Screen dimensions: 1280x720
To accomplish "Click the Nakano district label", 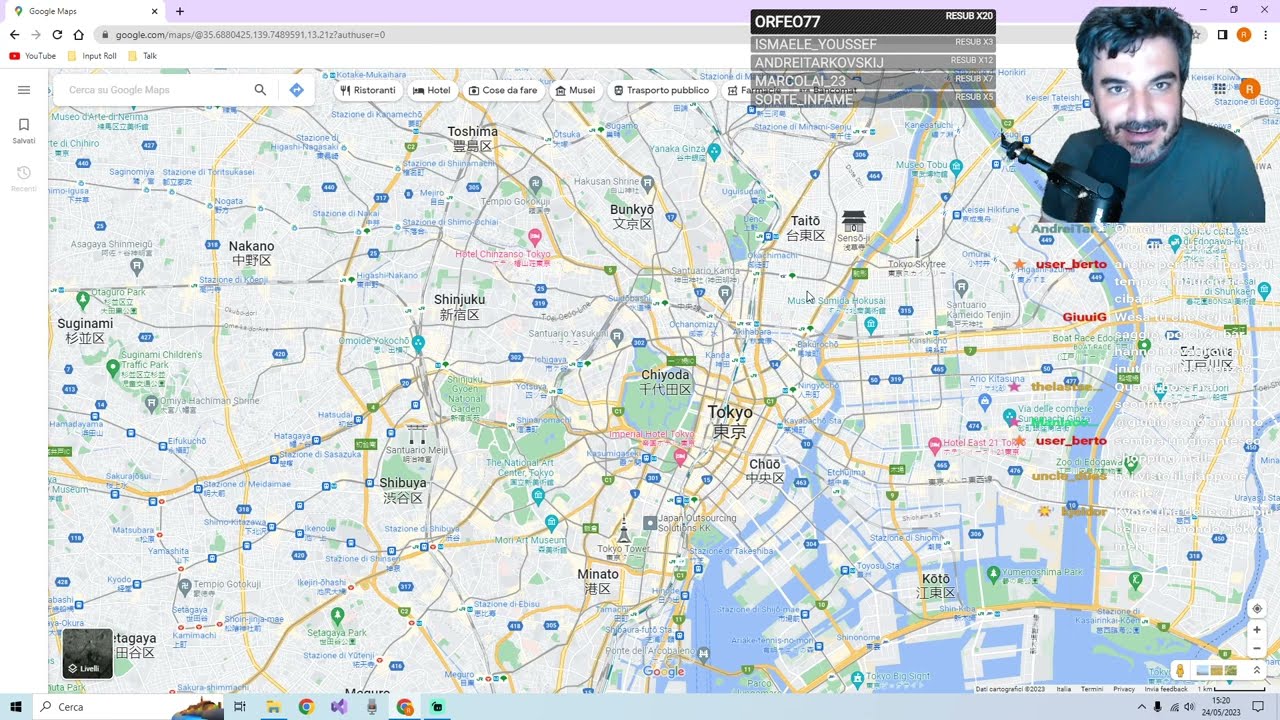I will point(251,253).
